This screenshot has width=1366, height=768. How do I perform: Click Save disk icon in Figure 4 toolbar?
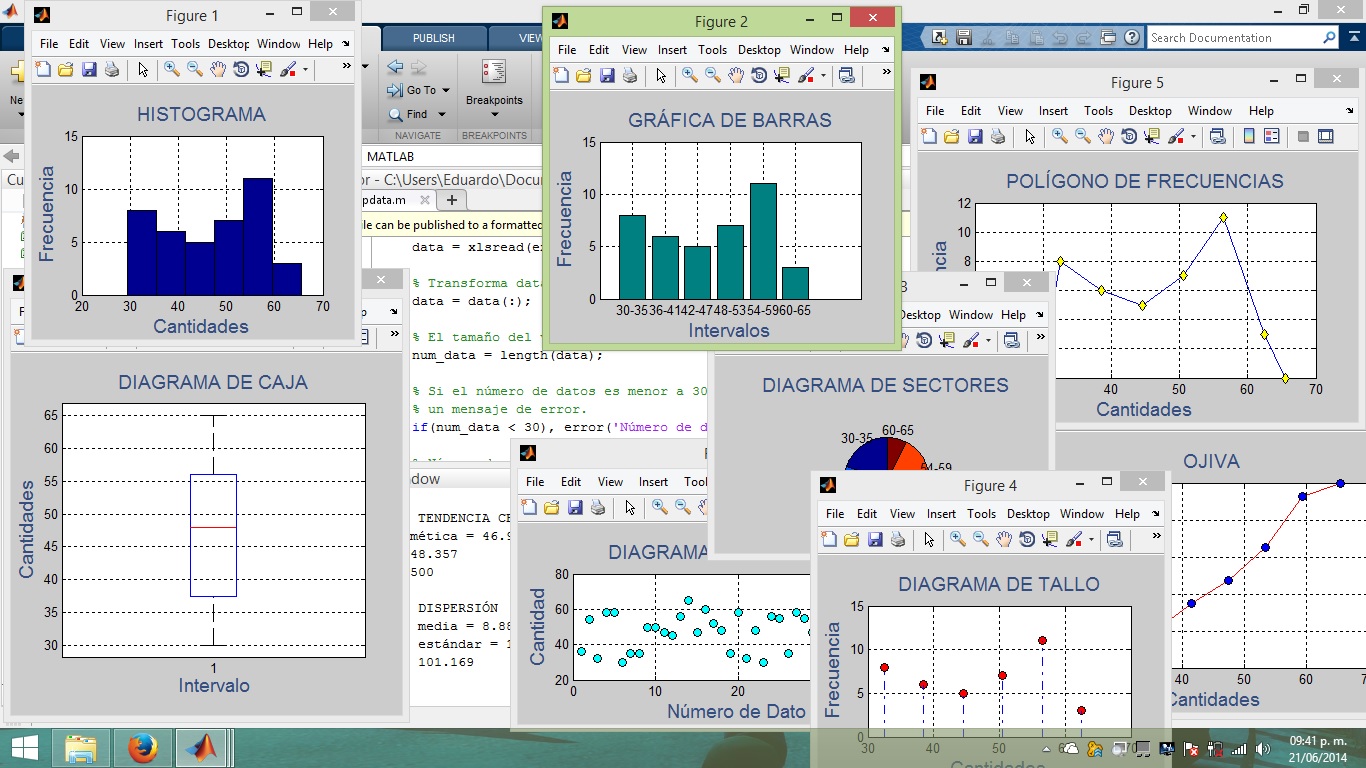click(x=875, y=540)
